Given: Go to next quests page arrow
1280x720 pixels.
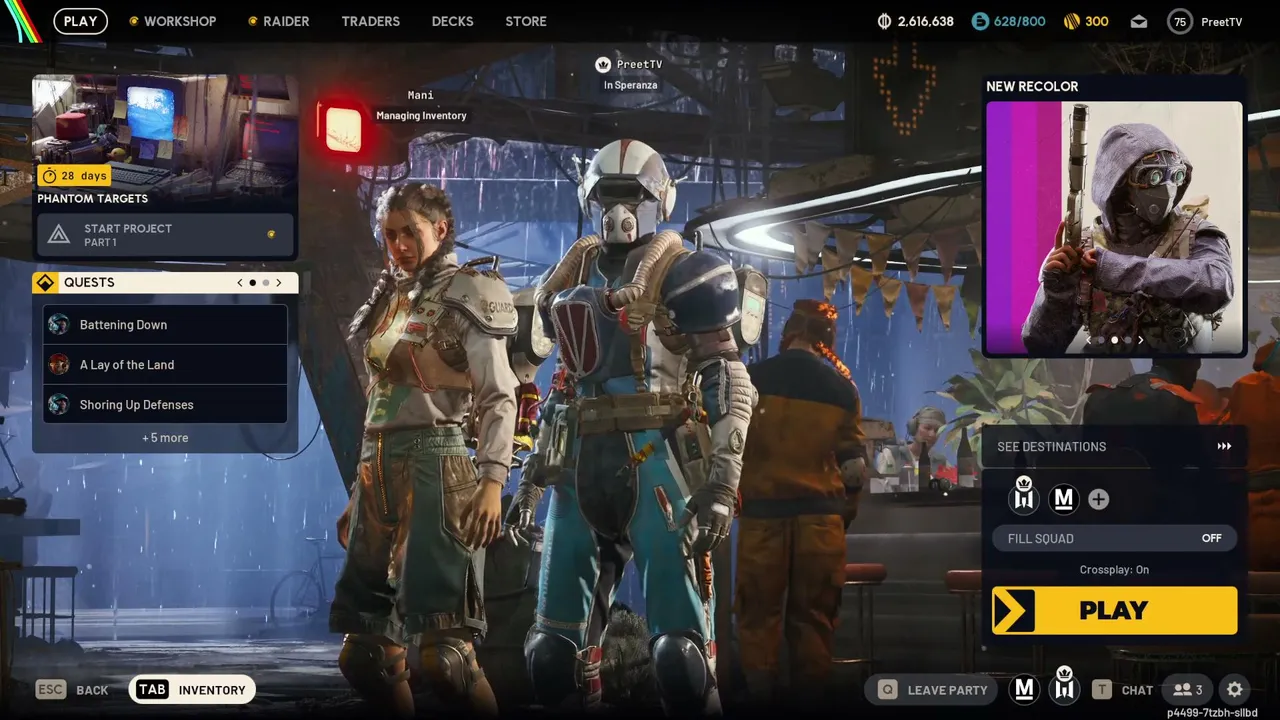Looking at the screenshot, I should [x=279, y=283].
